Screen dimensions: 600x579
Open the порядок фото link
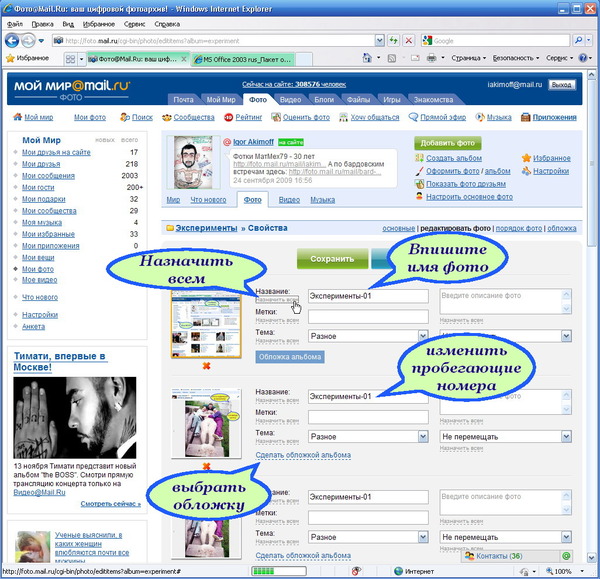[519, 228]
